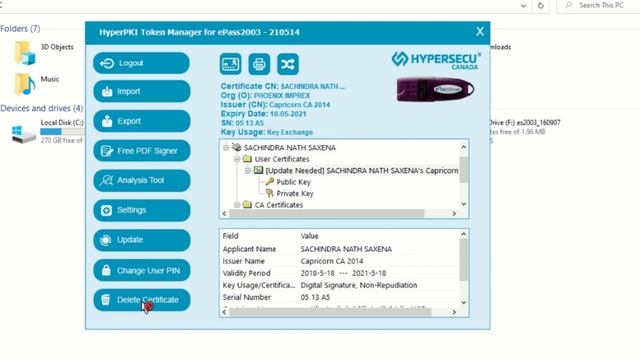Click the ePass USB token image
Screen dimensions: 640x360
(435, 89)
